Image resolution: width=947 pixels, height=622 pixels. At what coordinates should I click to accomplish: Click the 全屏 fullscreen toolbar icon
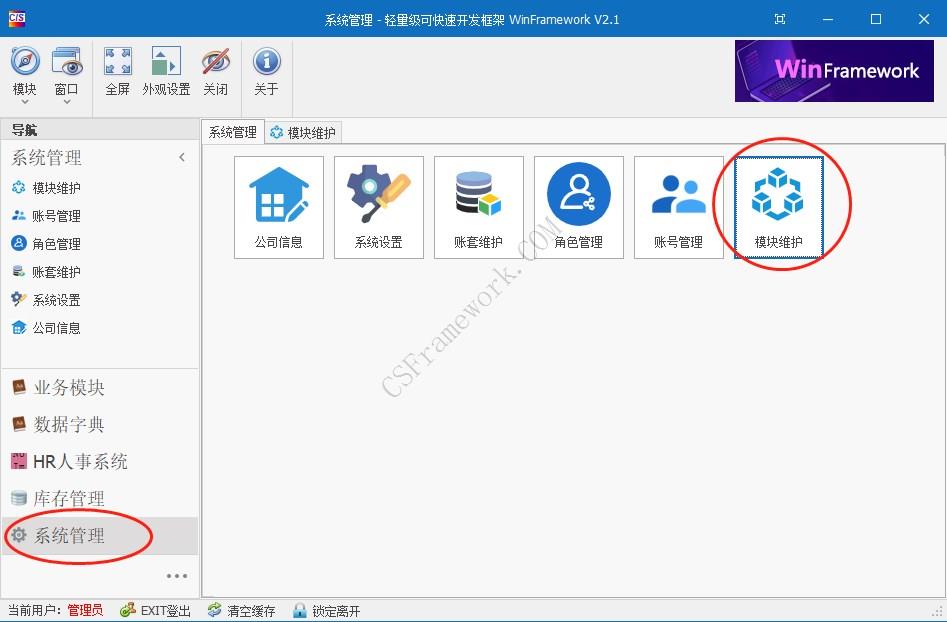point(118,70)
